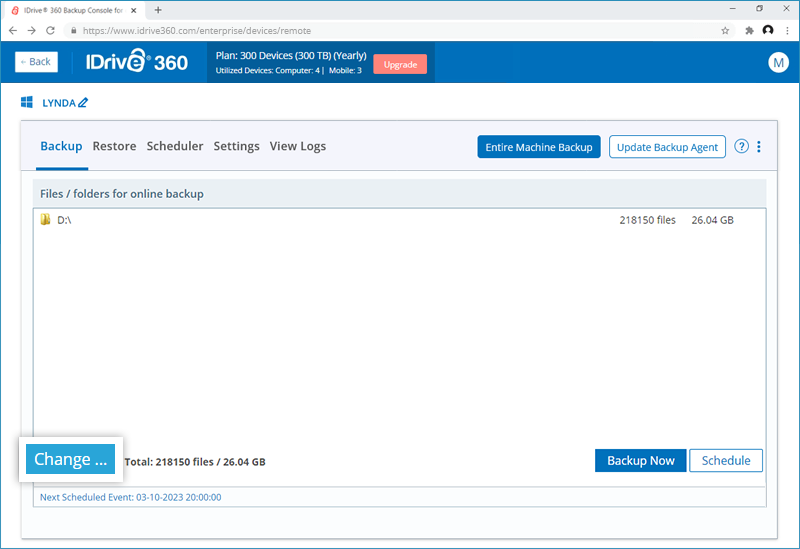Click the IDrive 360 logo

pyautogui.click(x=137, y=61)
